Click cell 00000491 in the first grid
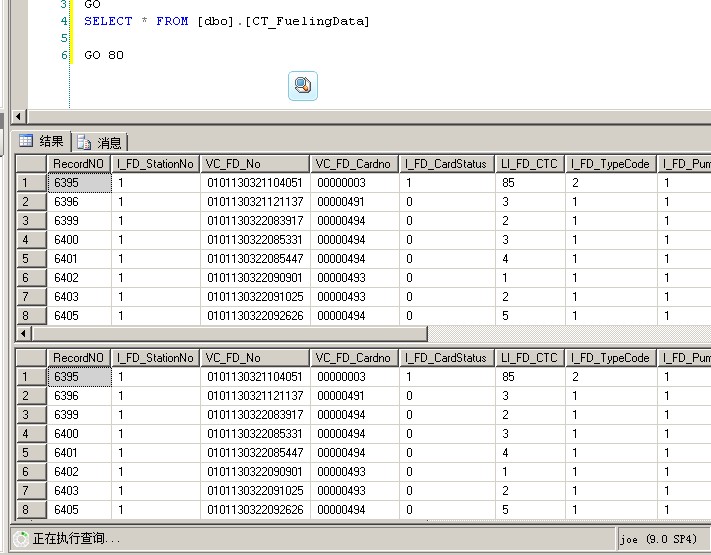 [355, 202]
